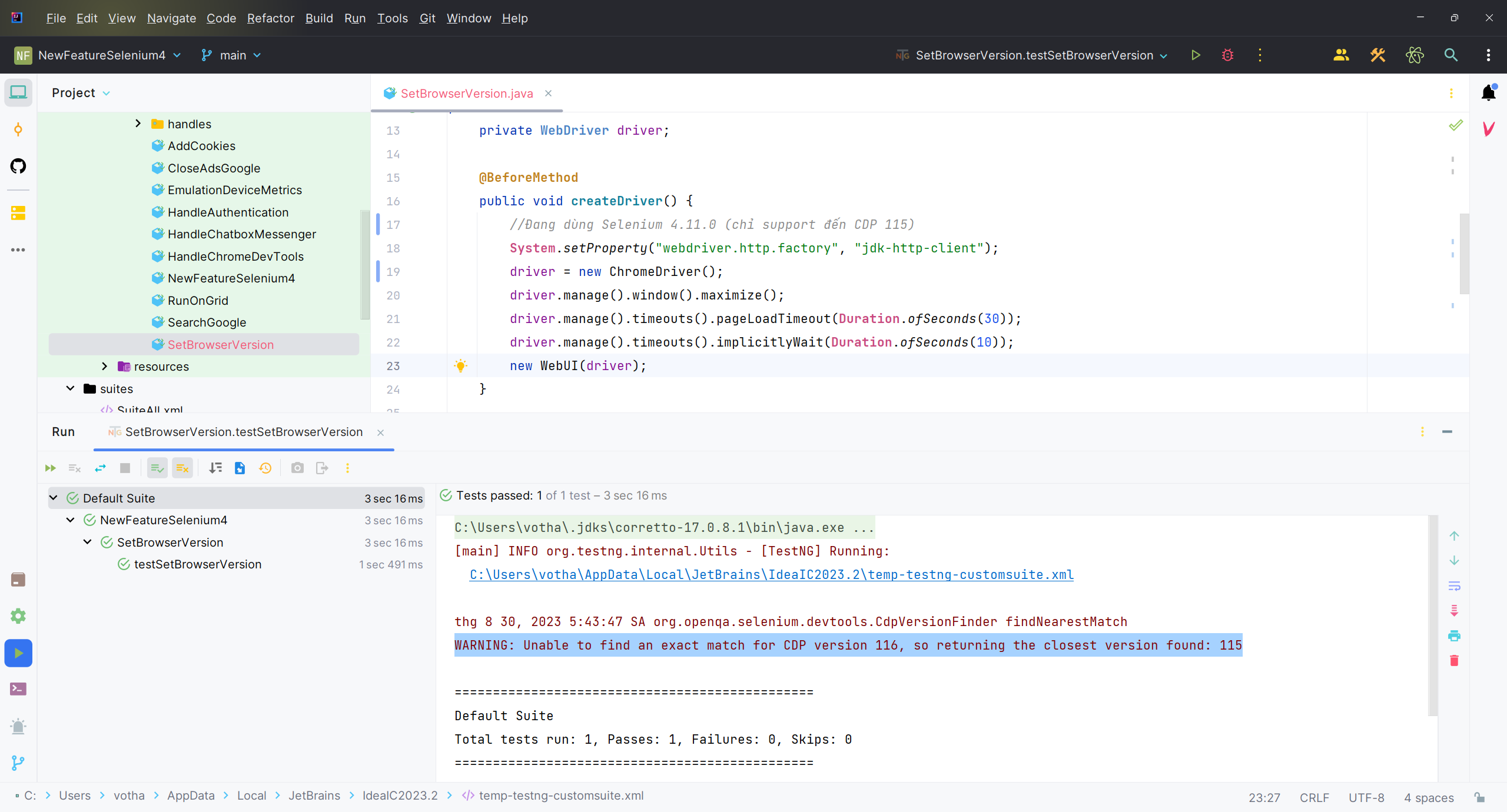The height and width of the screenshot is (812, 1507).
Task: Click the editor vertical scrollbar thumb
Action: [x=1465, y=254]
